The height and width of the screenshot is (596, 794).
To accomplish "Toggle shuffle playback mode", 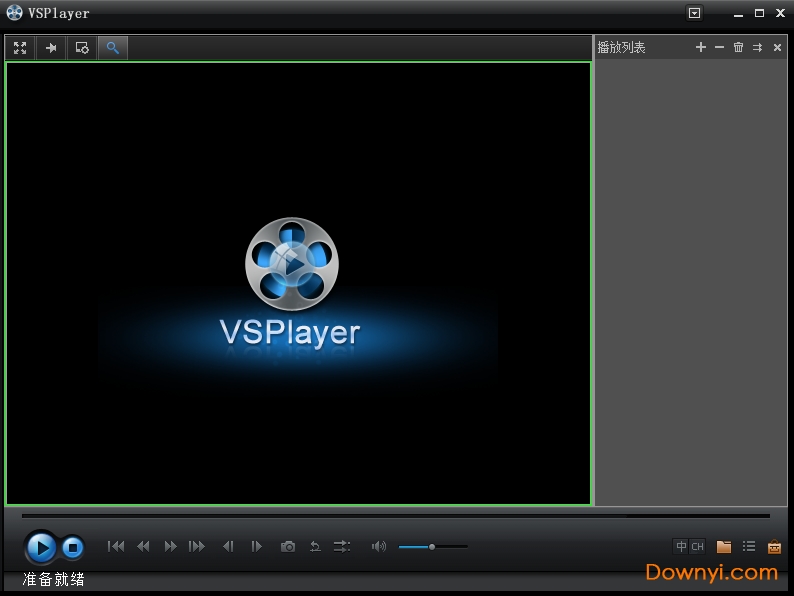I will 342,546.
